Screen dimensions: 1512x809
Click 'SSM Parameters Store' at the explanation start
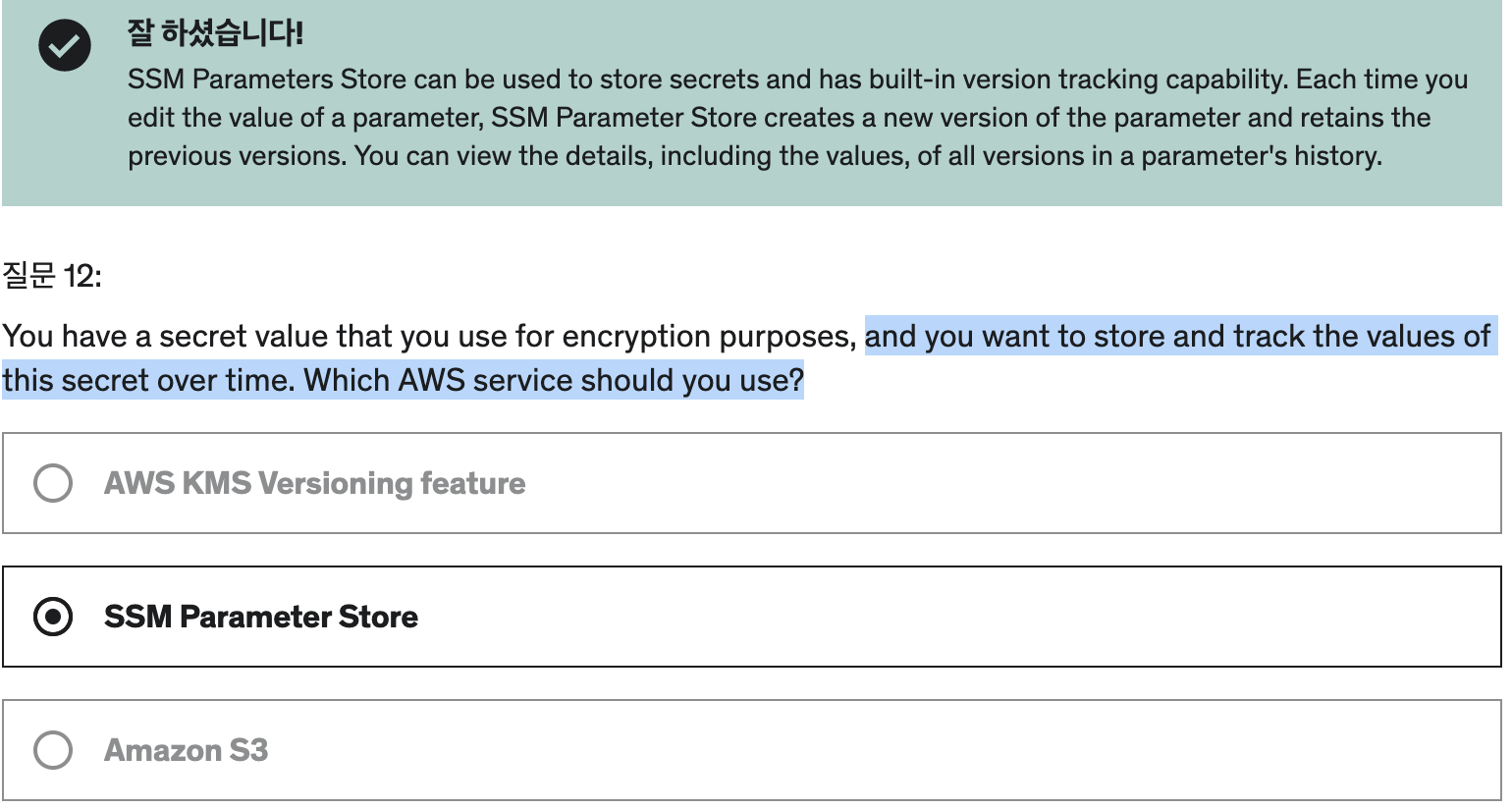[267, 79]
